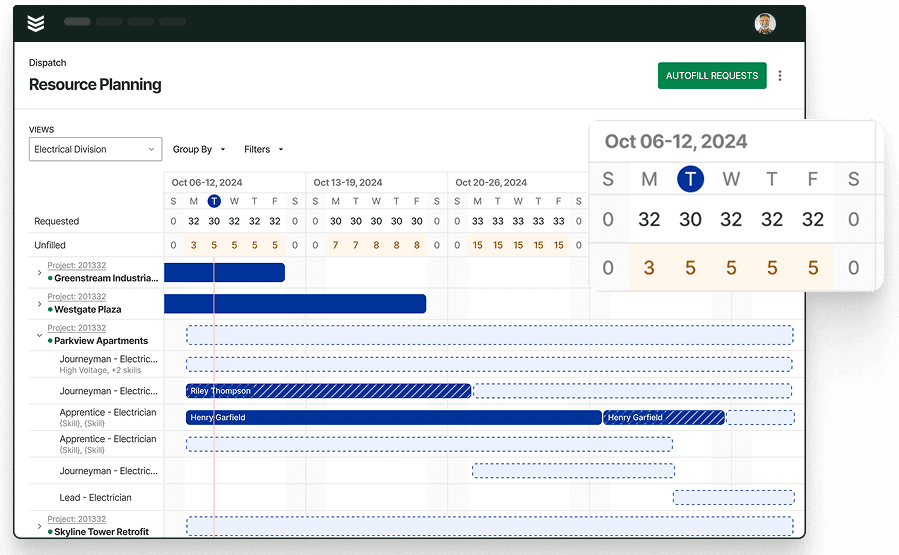899x555 pixels.
Task: Select the highlighted Tuesday marker in the timeline header
Action: (x=214, y=201)
